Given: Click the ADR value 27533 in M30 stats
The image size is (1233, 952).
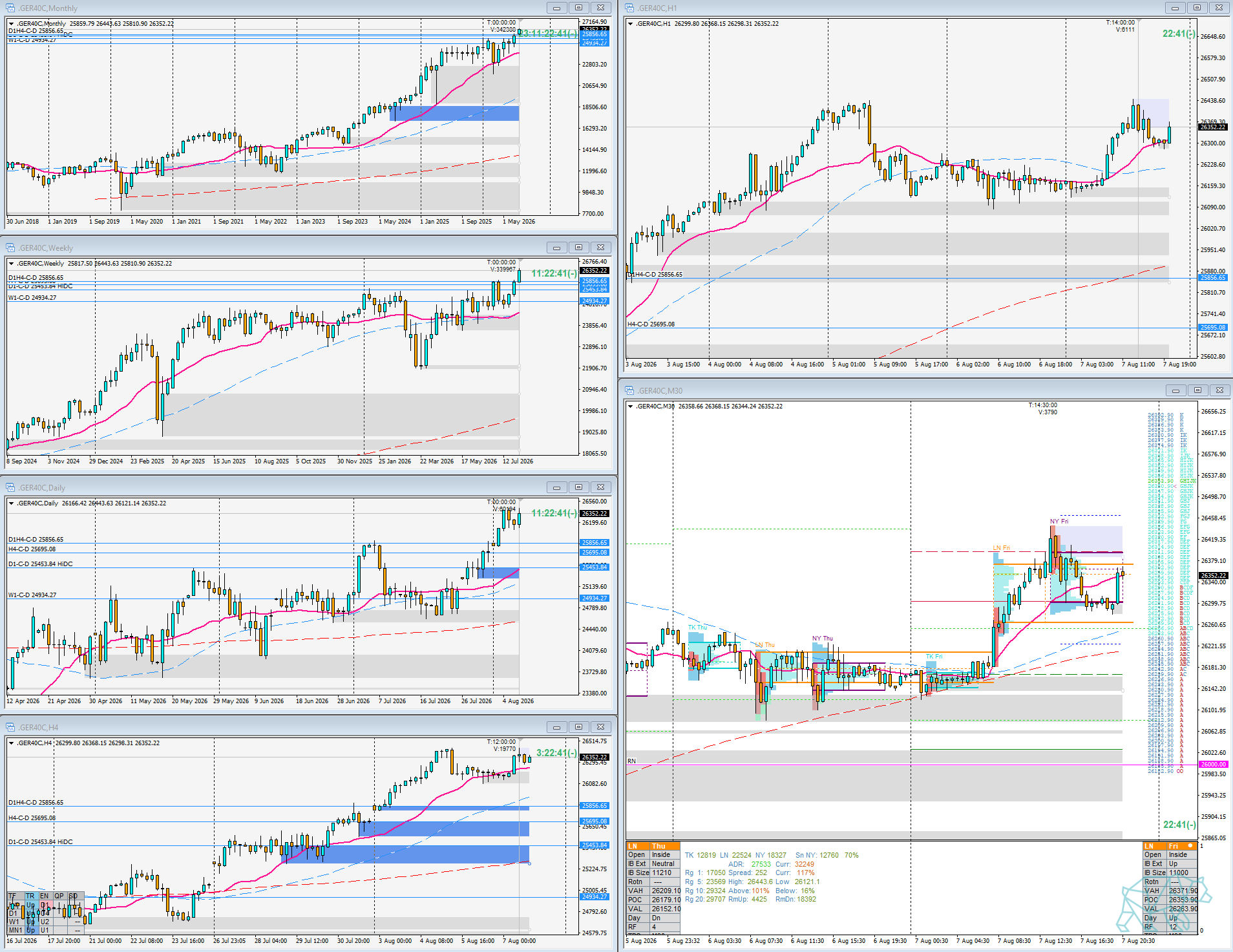Looking at the screenshot, I should point(761,864).
